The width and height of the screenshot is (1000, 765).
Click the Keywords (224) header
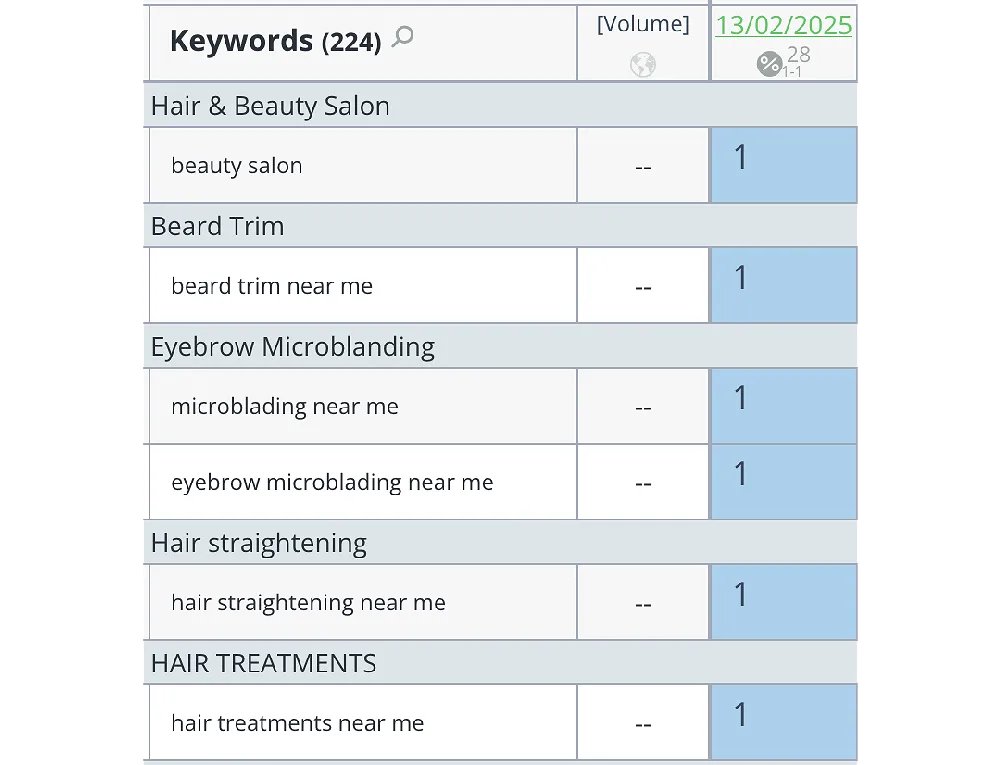tap(275, 41)
